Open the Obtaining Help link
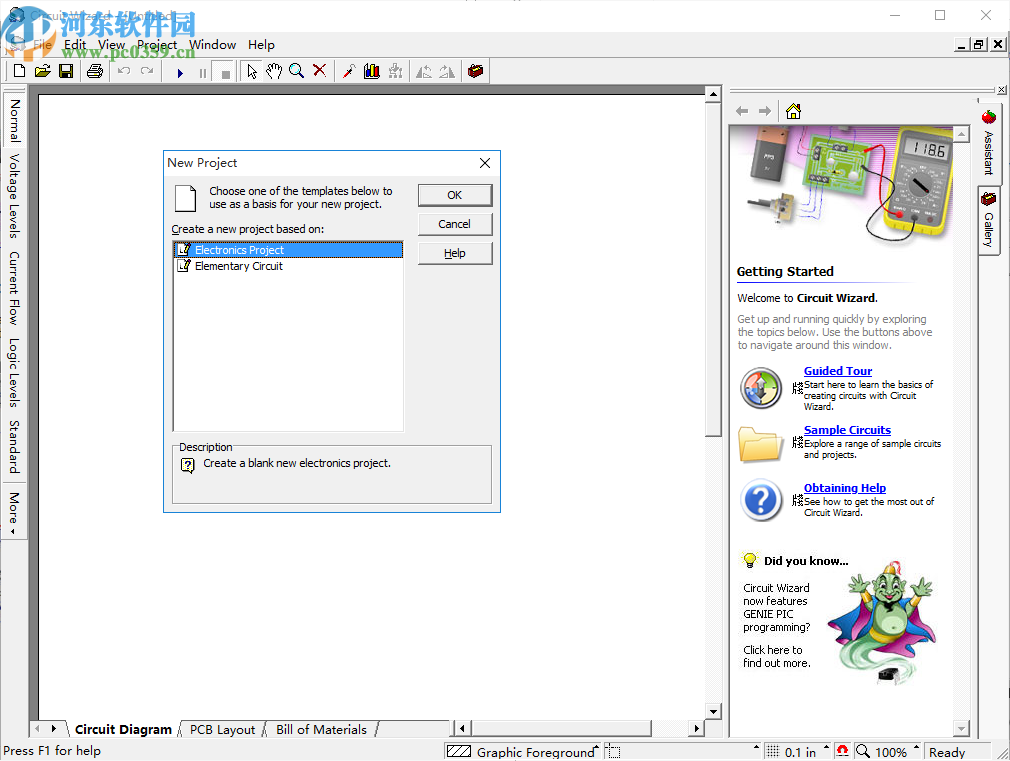 [x=844, y=488]
